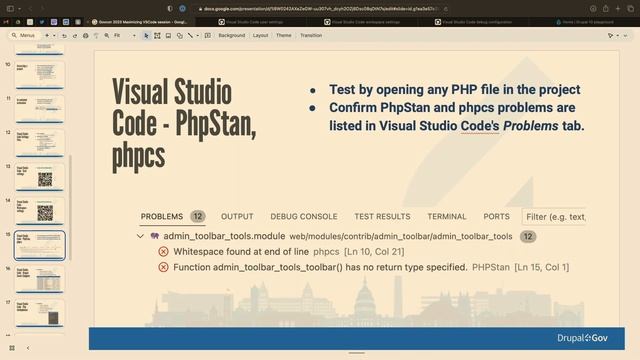Click the bullet text 'Test by opening any PHP file'

click(x=455, y=90)
